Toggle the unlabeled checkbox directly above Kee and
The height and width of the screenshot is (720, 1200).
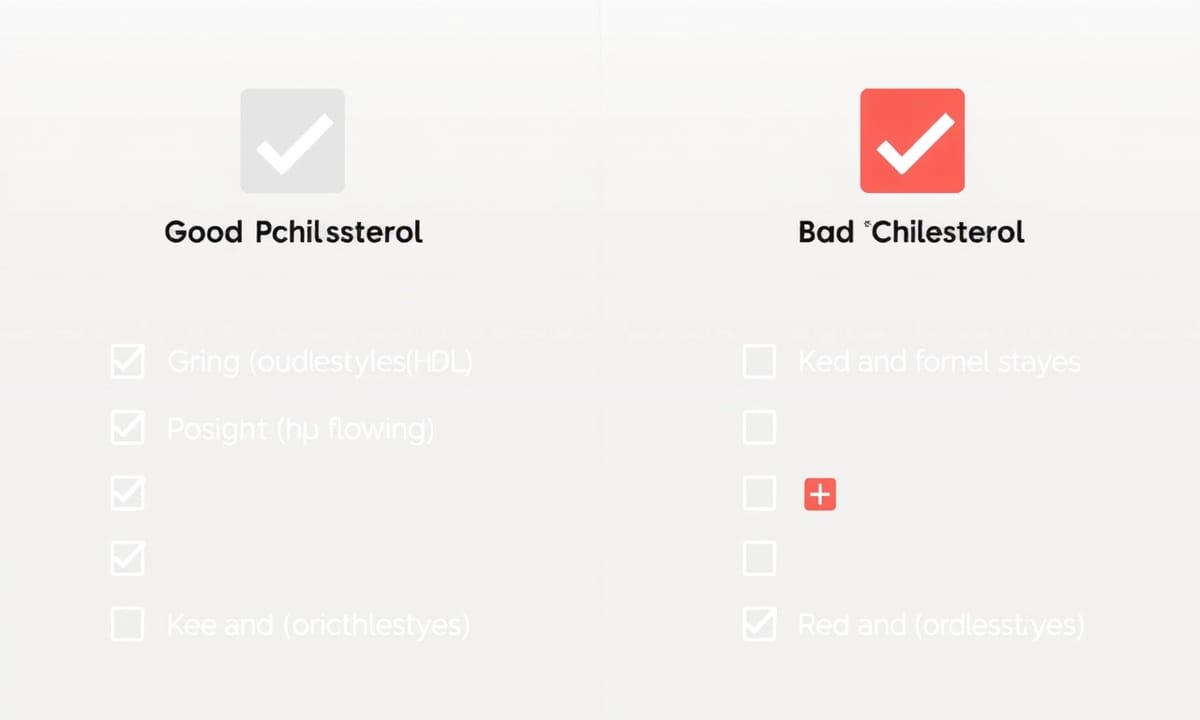pyautogui.click(x=127, y=559)
